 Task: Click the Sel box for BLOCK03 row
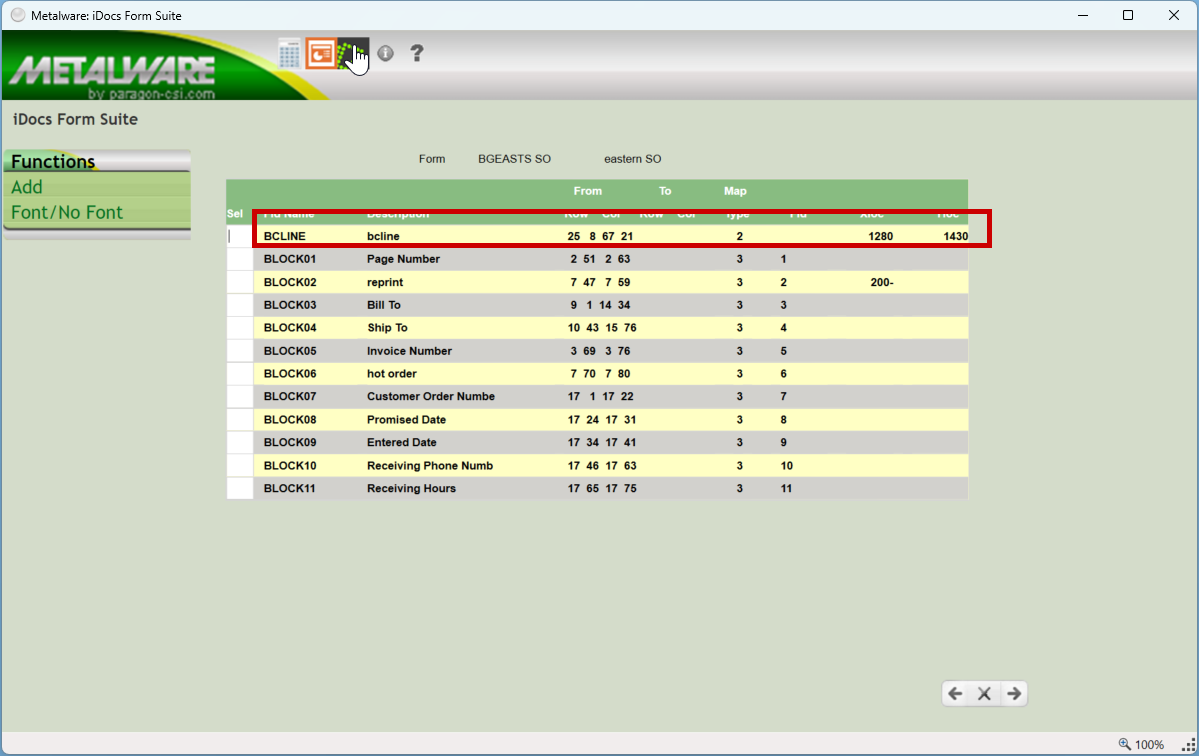click(239, 305)
